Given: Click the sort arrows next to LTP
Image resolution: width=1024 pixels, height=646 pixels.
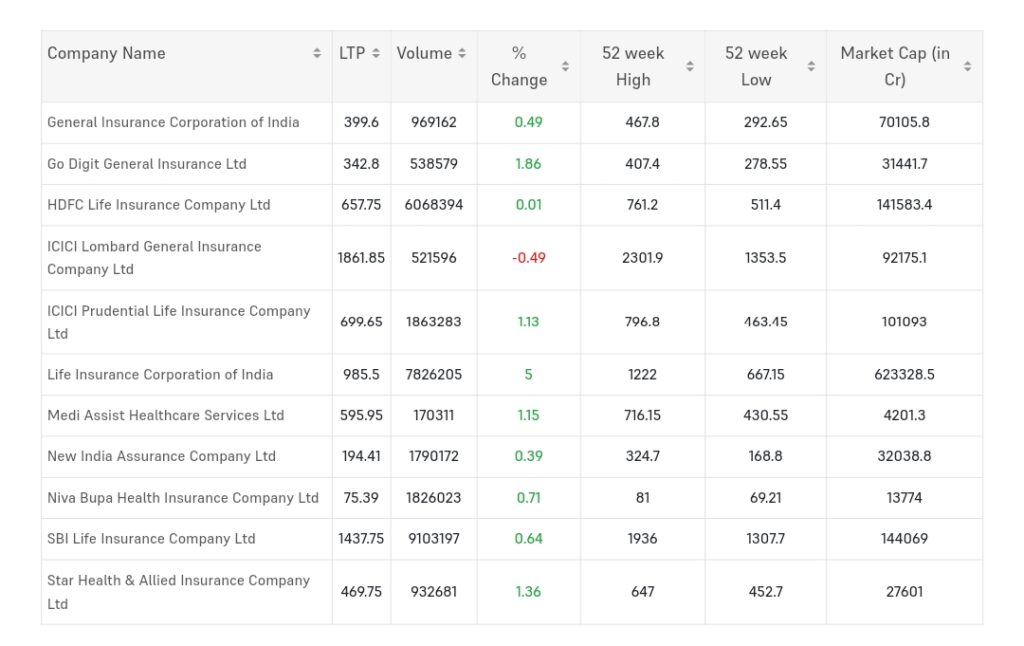Looking at the screenshot, I should [376, 54].
